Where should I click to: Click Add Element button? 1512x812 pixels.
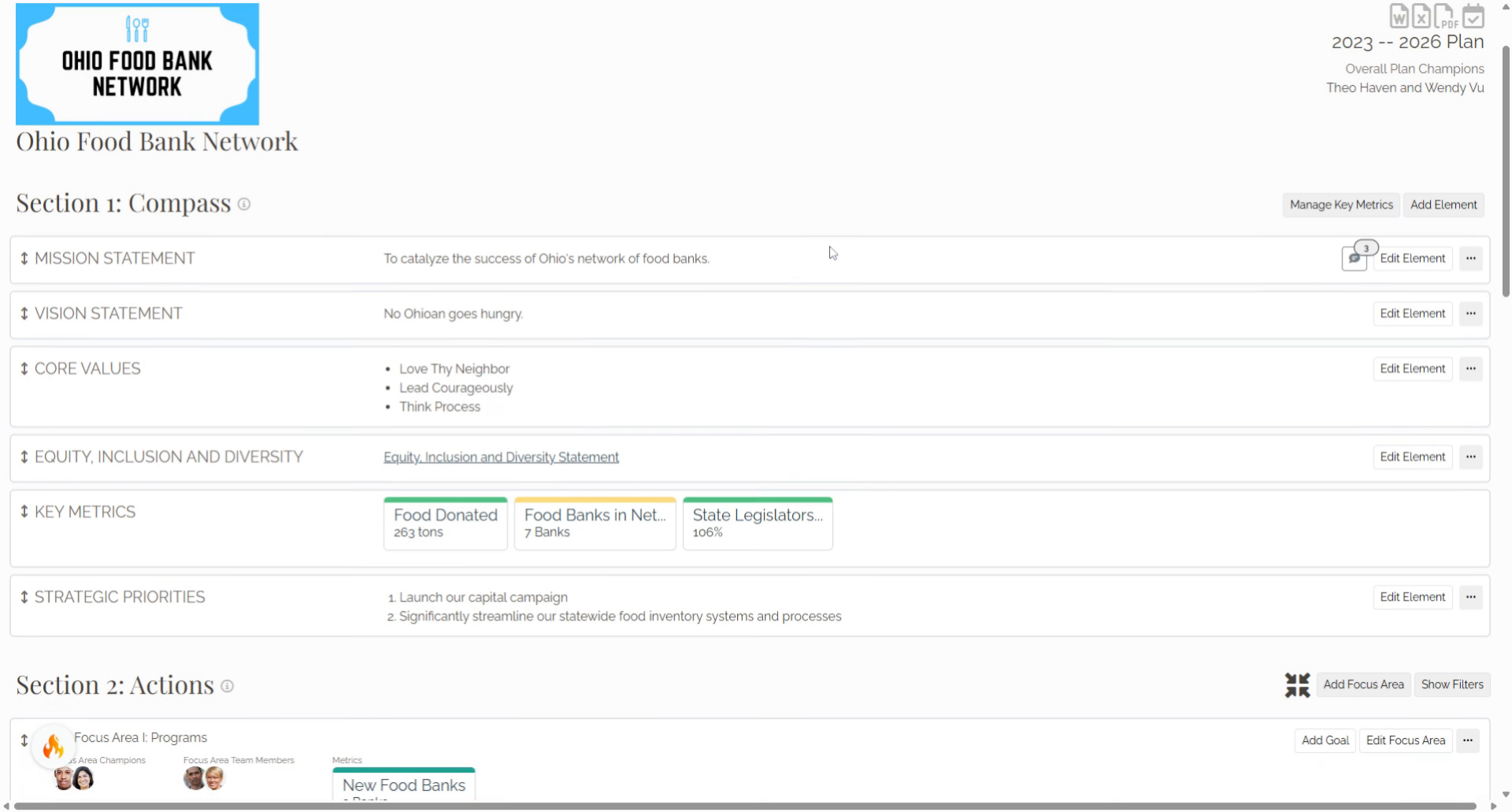[1443, 205]
